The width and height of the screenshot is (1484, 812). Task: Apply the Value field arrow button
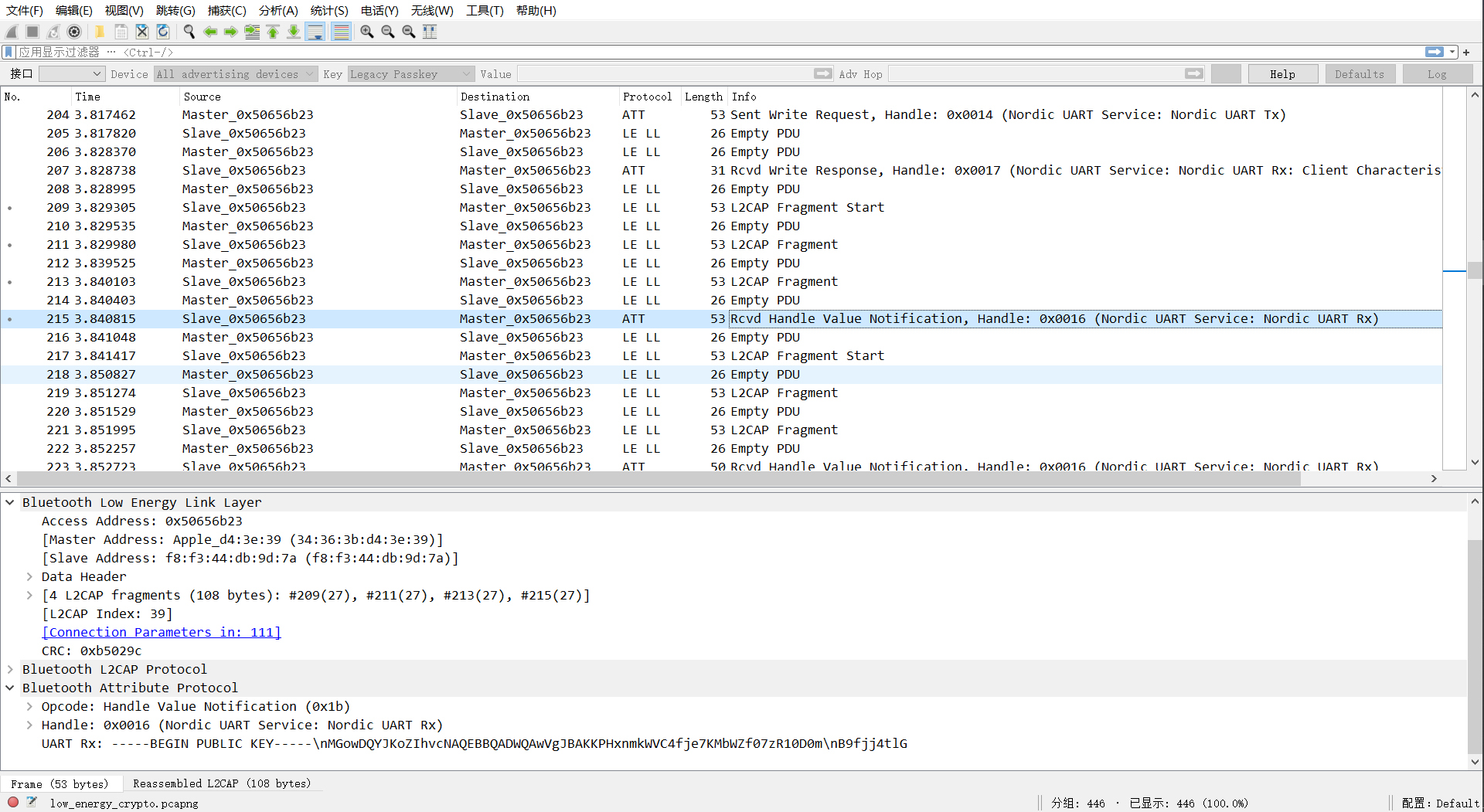click(x=823, y=73)
